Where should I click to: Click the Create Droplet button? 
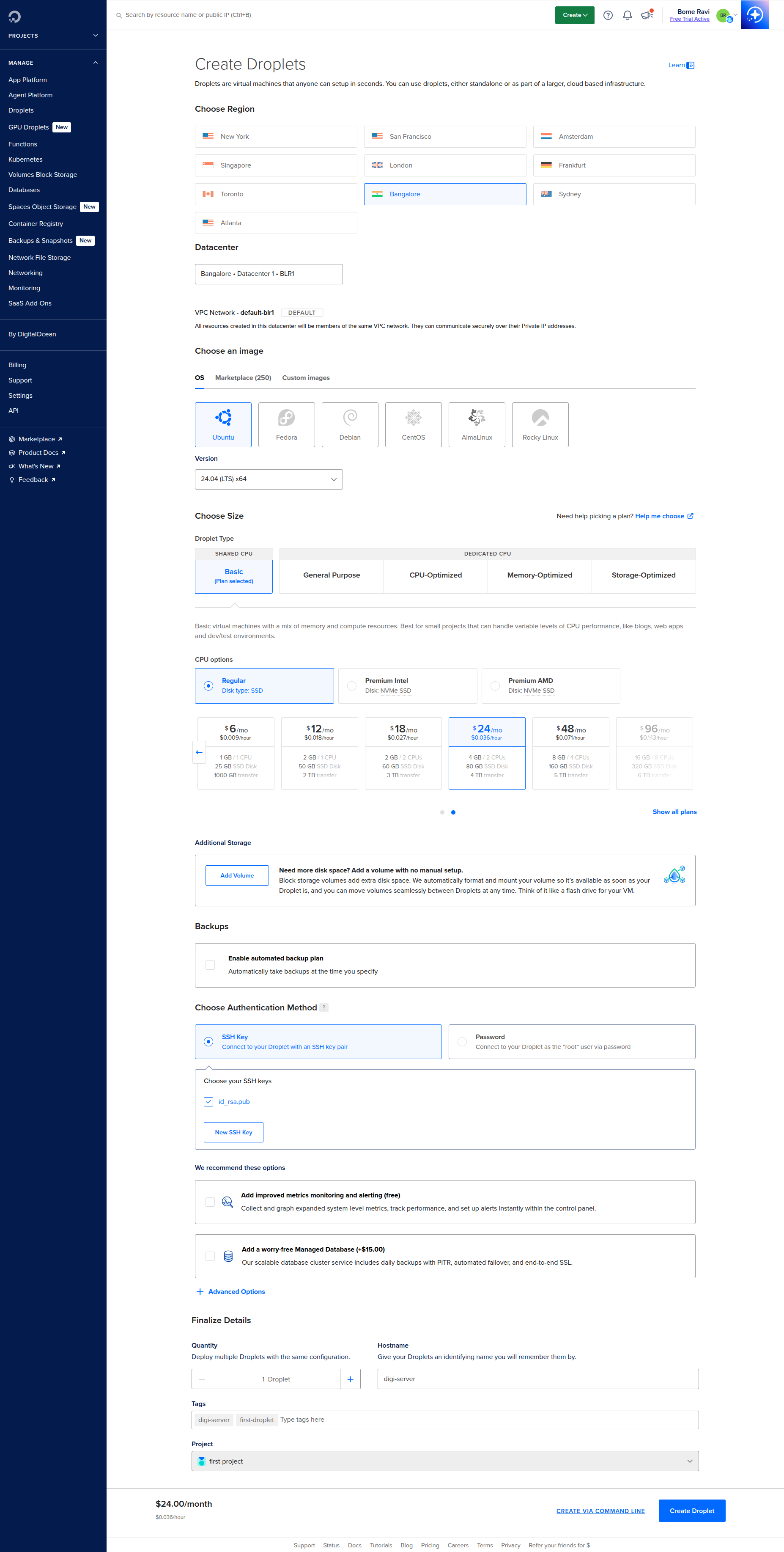tap(691, 1511)
